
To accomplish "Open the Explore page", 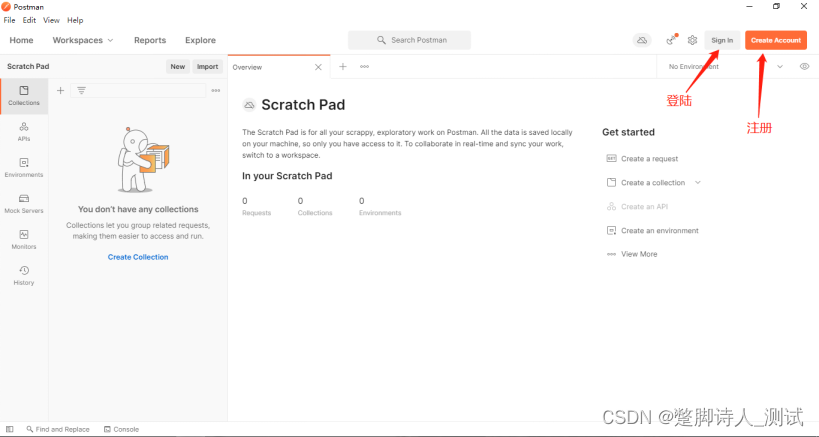I will click(x=200, y=40).
